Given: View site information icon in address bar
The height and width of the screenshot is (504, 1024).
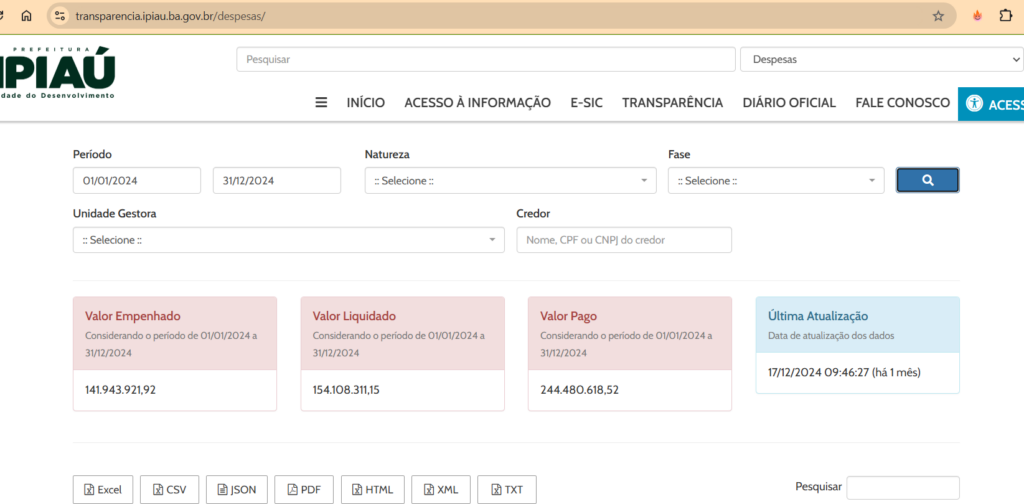Looking at the screenshot, I should 61,16.
